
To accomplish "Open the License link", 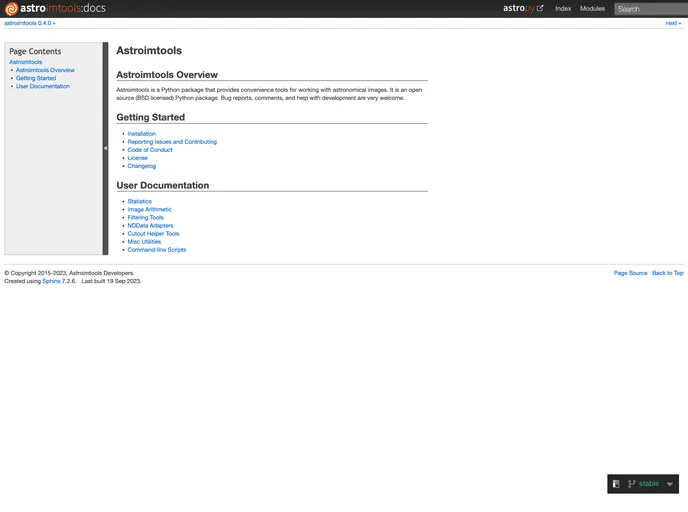I will pyautogui.click(x=137, y=158).
